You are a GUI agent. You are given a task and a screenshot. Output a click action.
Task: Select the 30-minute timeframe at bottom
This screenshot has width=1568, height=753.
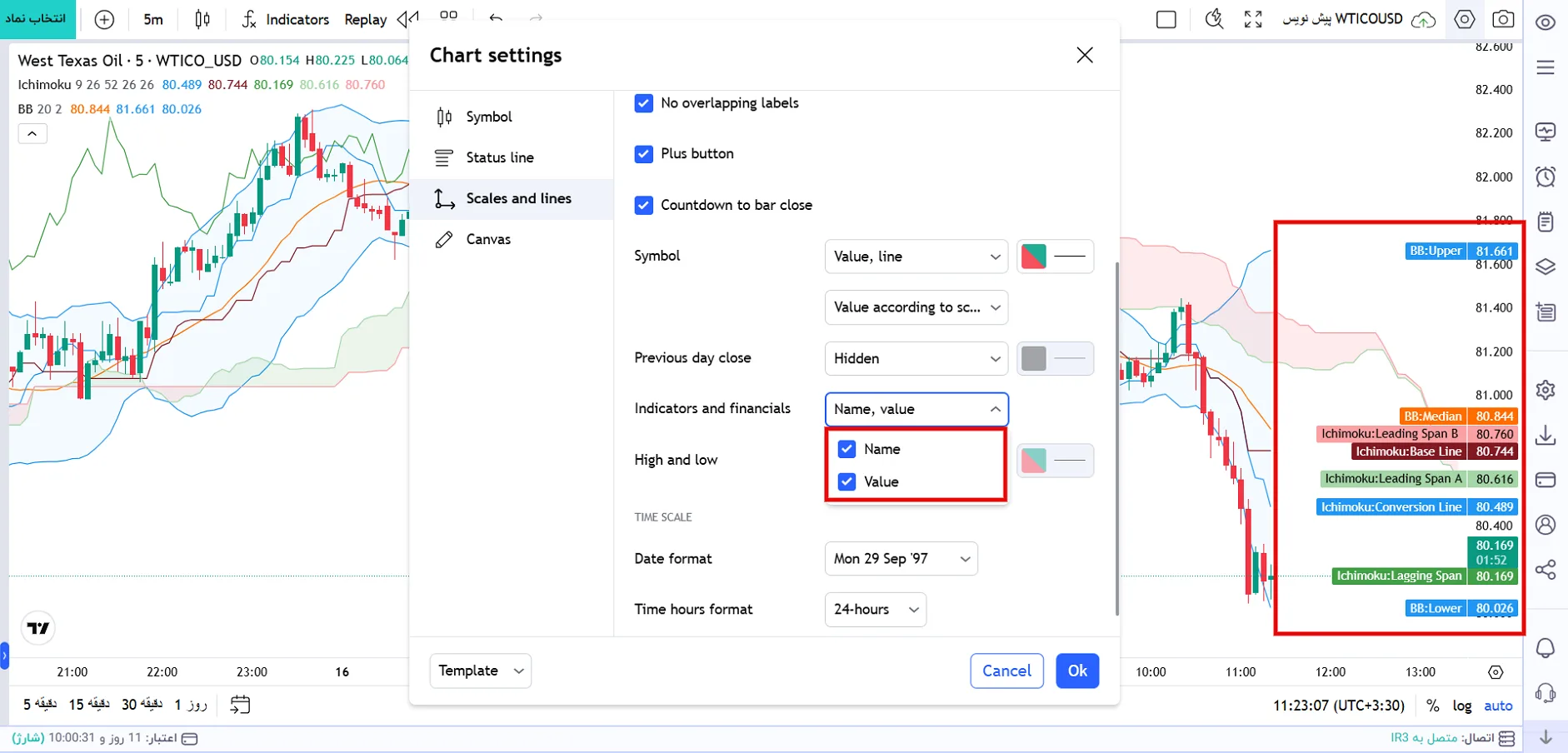click(142, 705)
